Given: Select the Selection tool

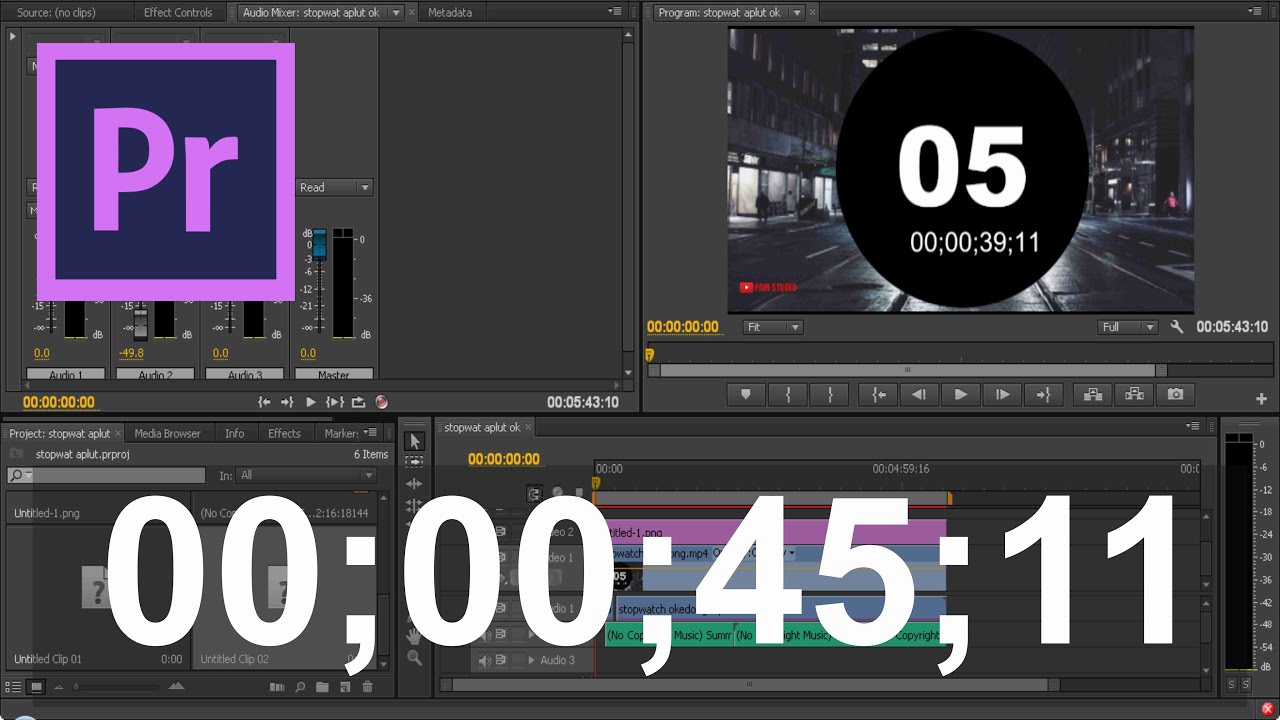Looking at the screenshot, I should (415, 441).
